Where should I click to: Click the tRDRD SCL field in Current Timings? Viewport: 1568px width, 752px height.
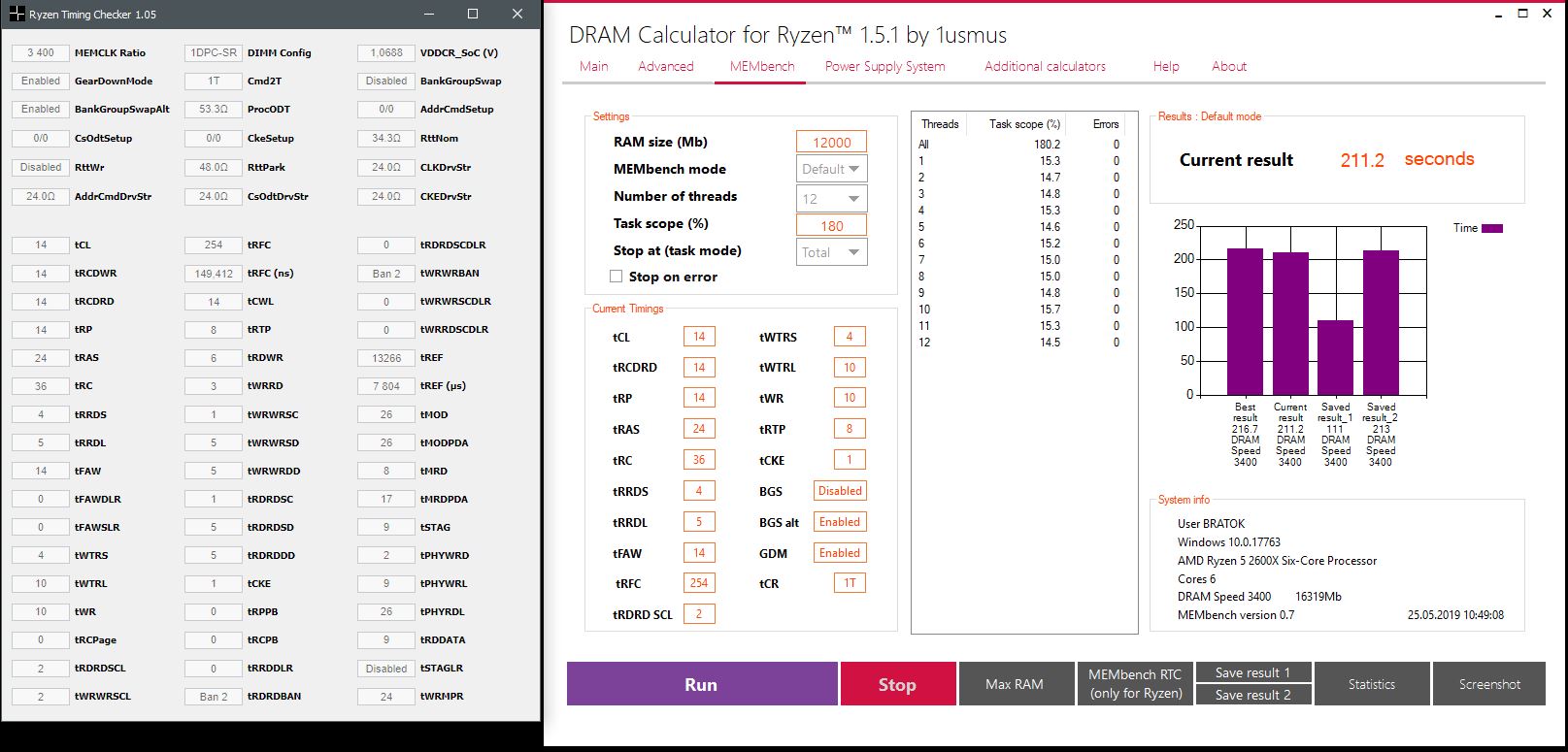pos(699,614)
